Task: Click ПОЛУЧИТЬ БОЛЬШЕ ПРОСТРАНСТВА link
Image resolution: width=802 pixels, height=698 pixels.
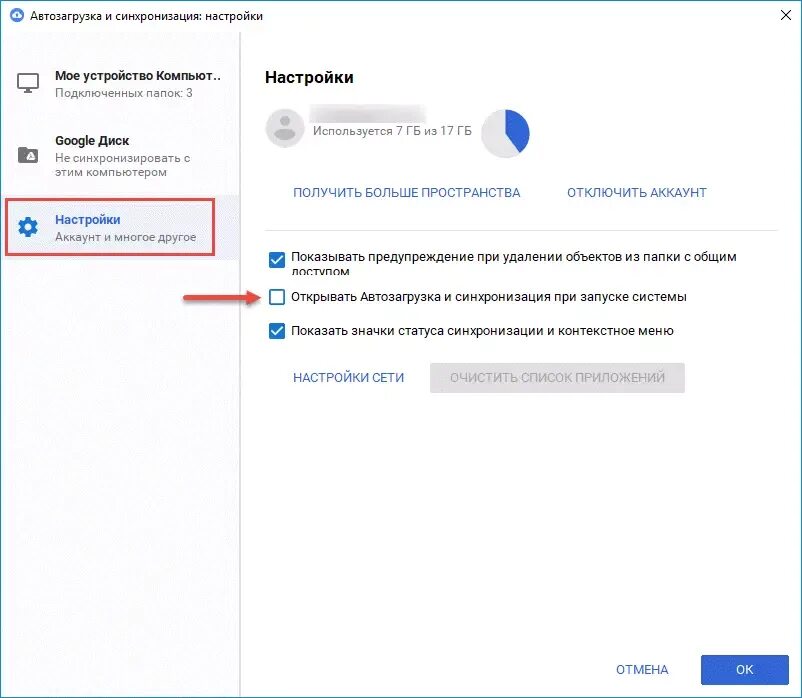Action: click(x=407, y=193)
